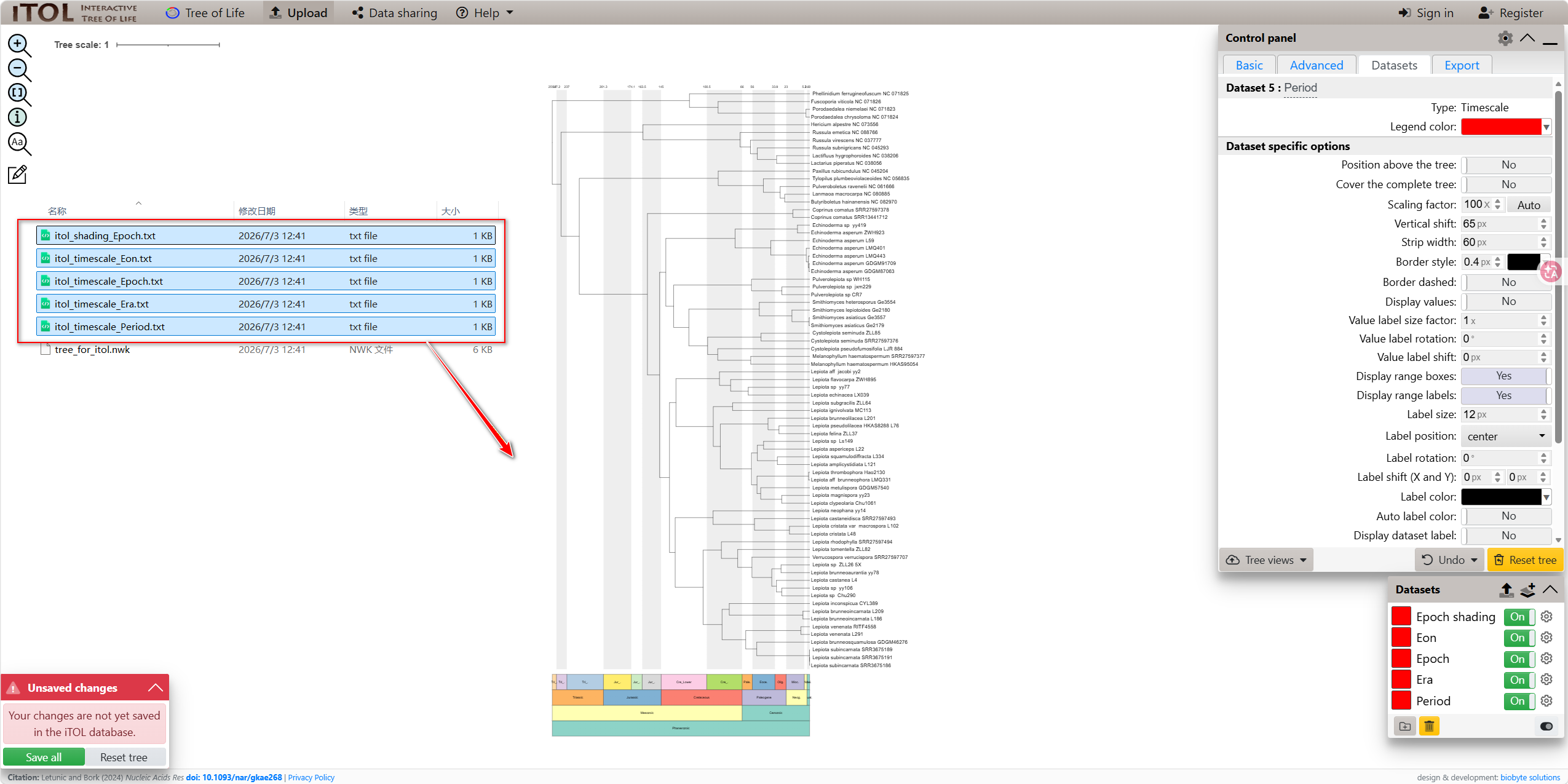
Task: Turn off the Epoch dataset toggle
Action: tap(1519, 659)
